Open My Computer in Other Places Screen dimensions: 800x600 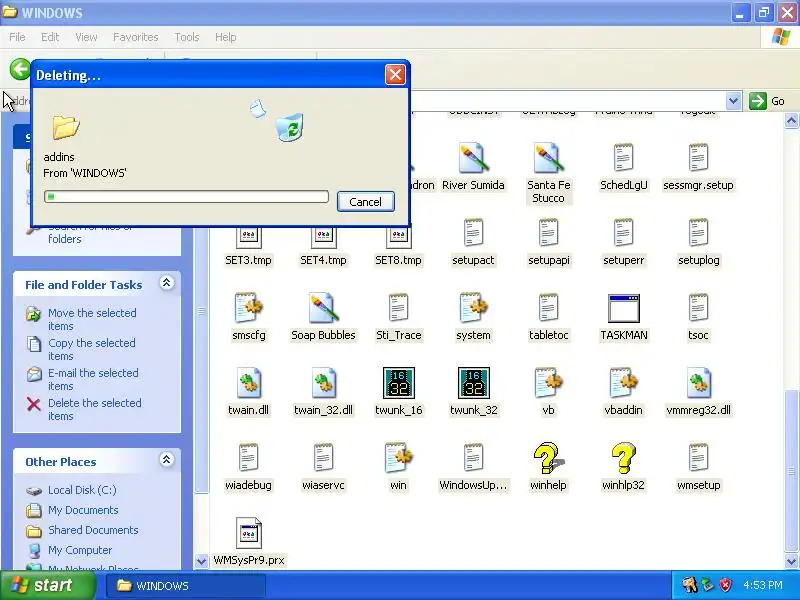click(80, 550)
